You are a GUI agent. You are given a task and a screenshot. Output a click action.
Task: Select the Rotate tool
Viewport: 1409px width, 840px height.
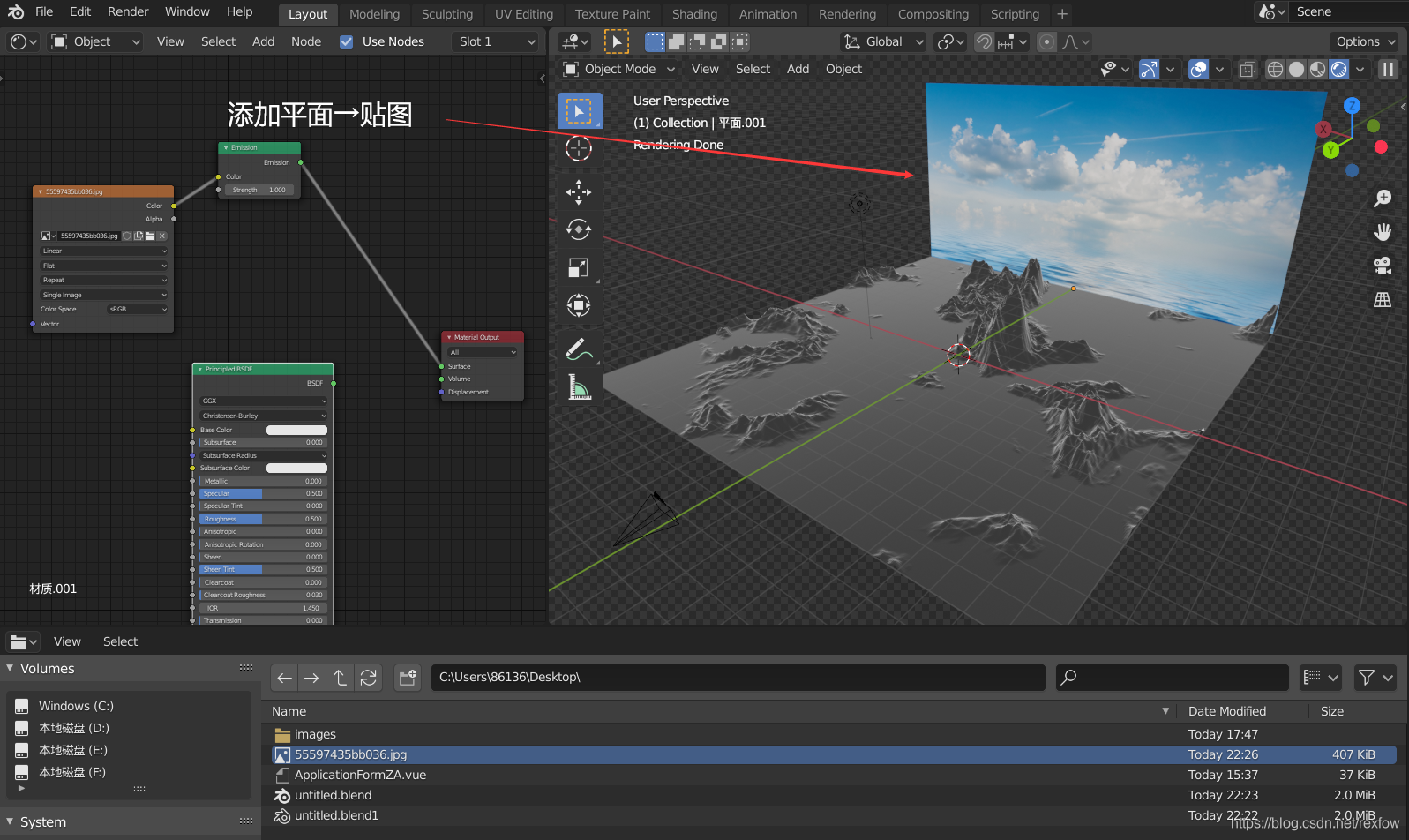(578, 229)
